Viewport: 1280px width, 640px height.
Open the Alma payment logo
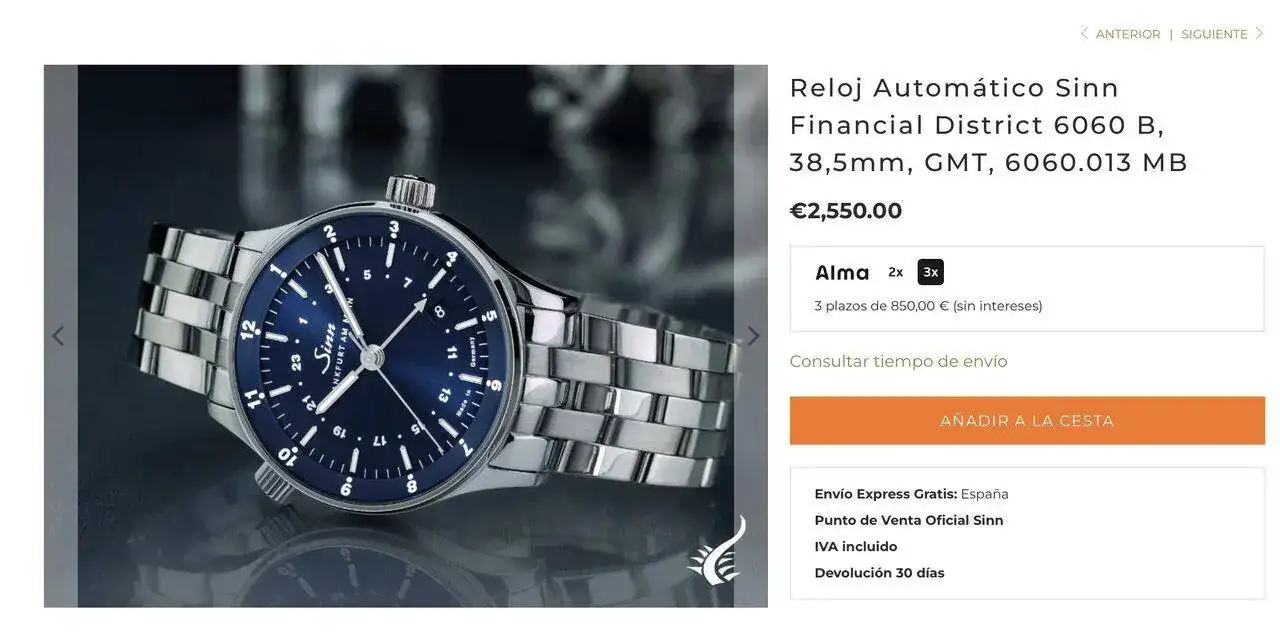click(842, 272)
